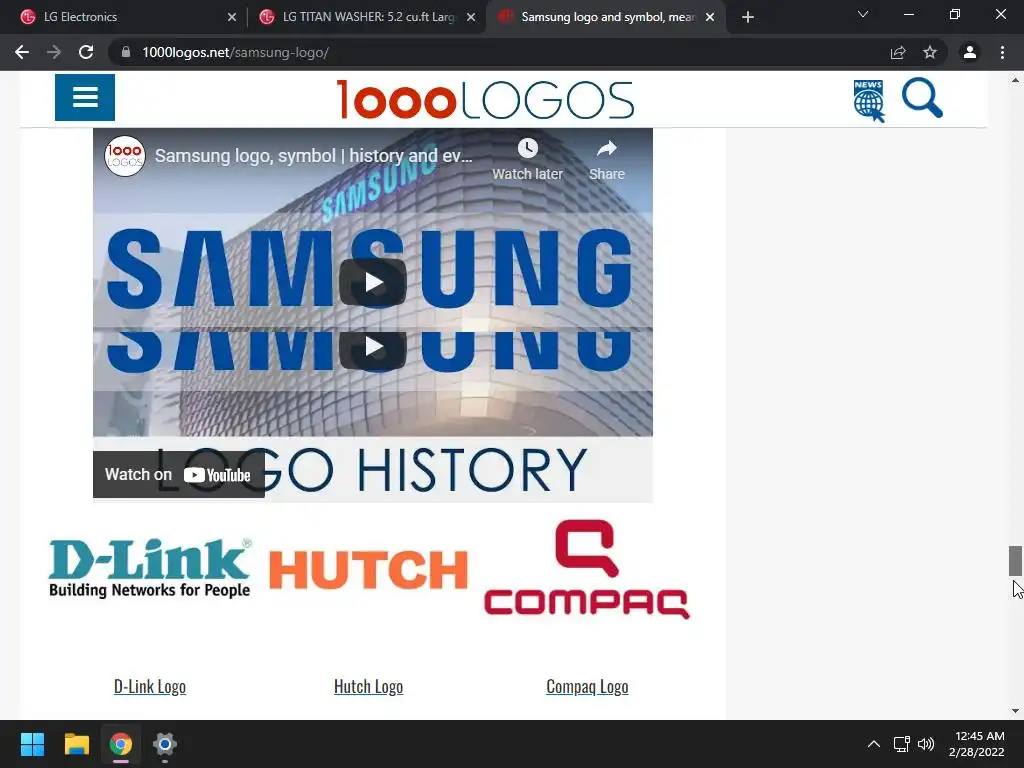Open the video title link
This screenshot has height=768, width=1024.
coord(313,156)
